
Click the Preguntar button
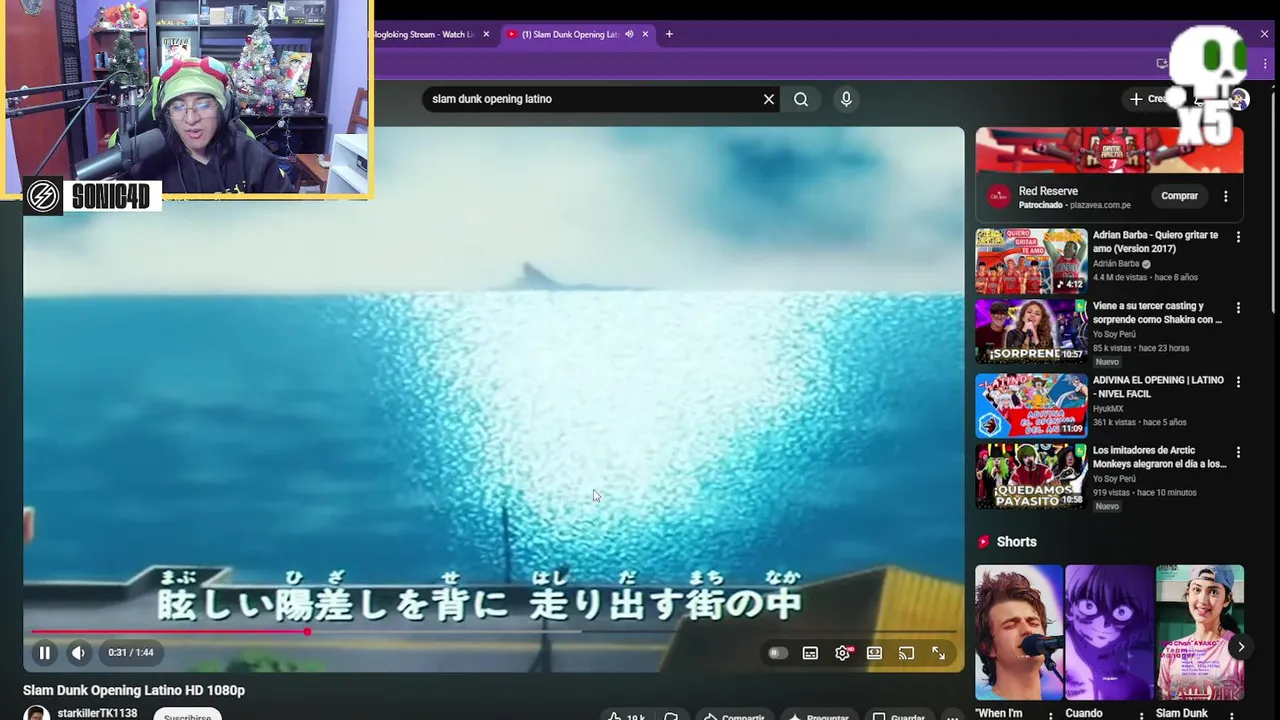[819, 716]
